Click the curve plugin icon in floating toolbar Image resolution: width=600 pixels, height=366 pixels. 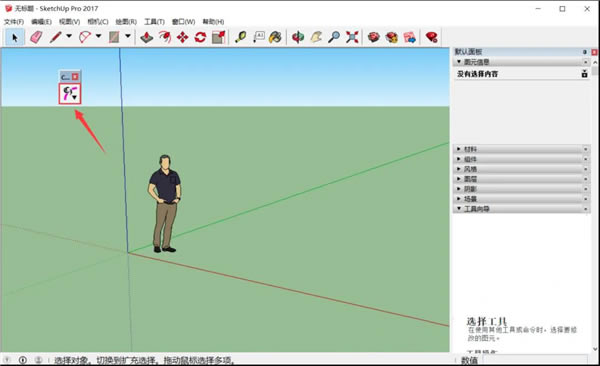70,93
